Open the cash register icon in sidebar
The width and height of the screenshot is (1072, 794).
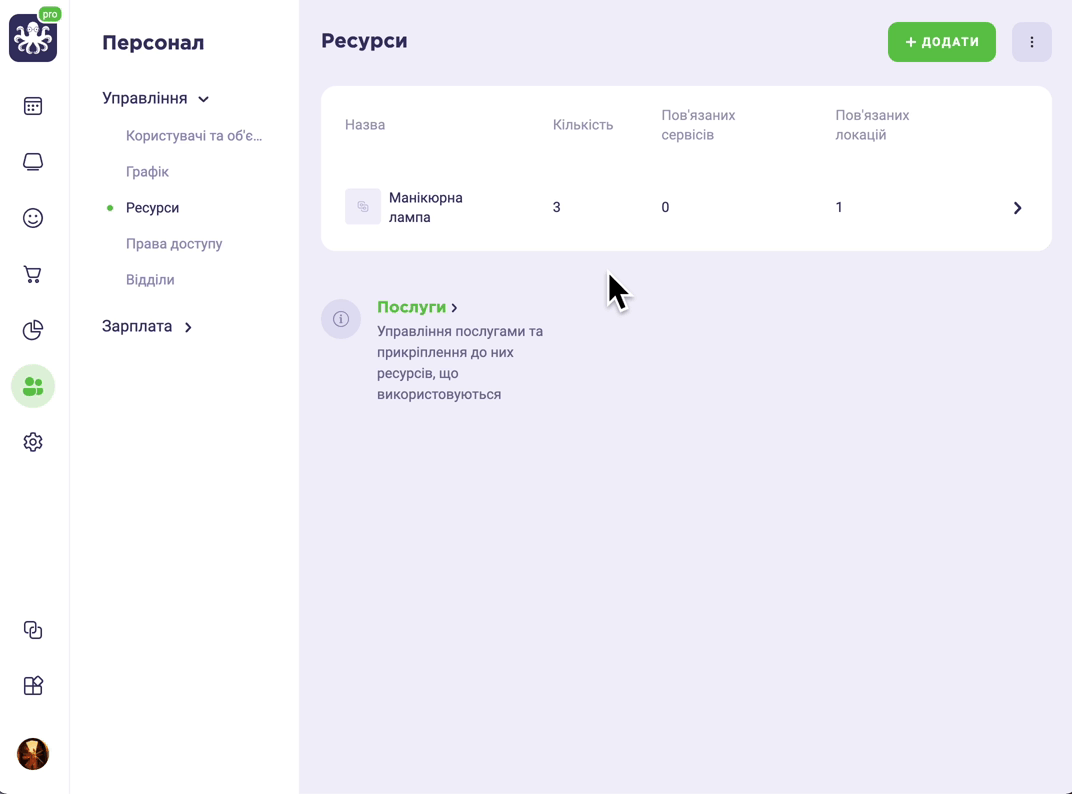click(33, 162)
